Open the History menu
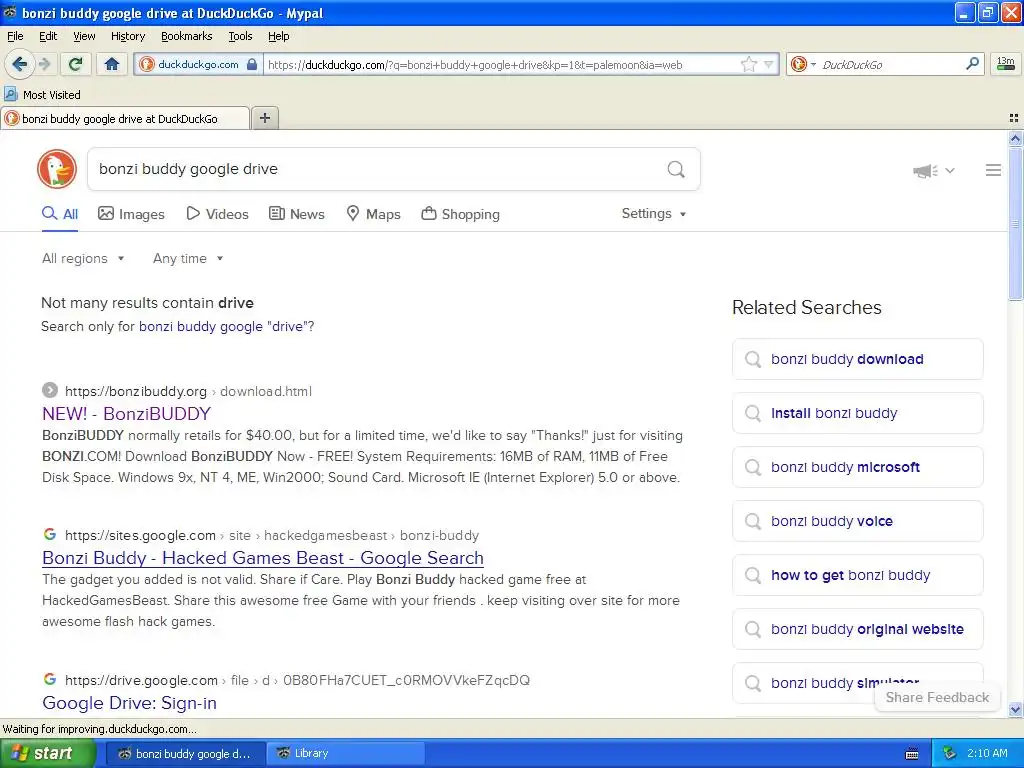The height and width of the screenshot is (768, 1024). coord(127,36)
